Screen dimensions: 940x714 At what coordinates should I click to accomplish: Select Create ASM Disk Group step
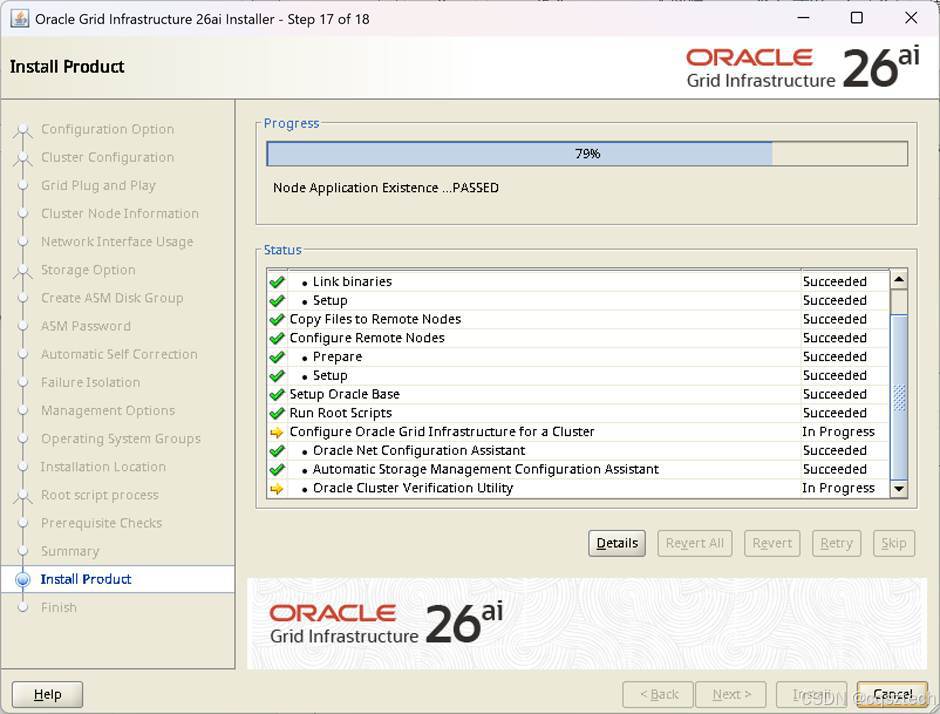pyautogui.click(x=112, y=298)
